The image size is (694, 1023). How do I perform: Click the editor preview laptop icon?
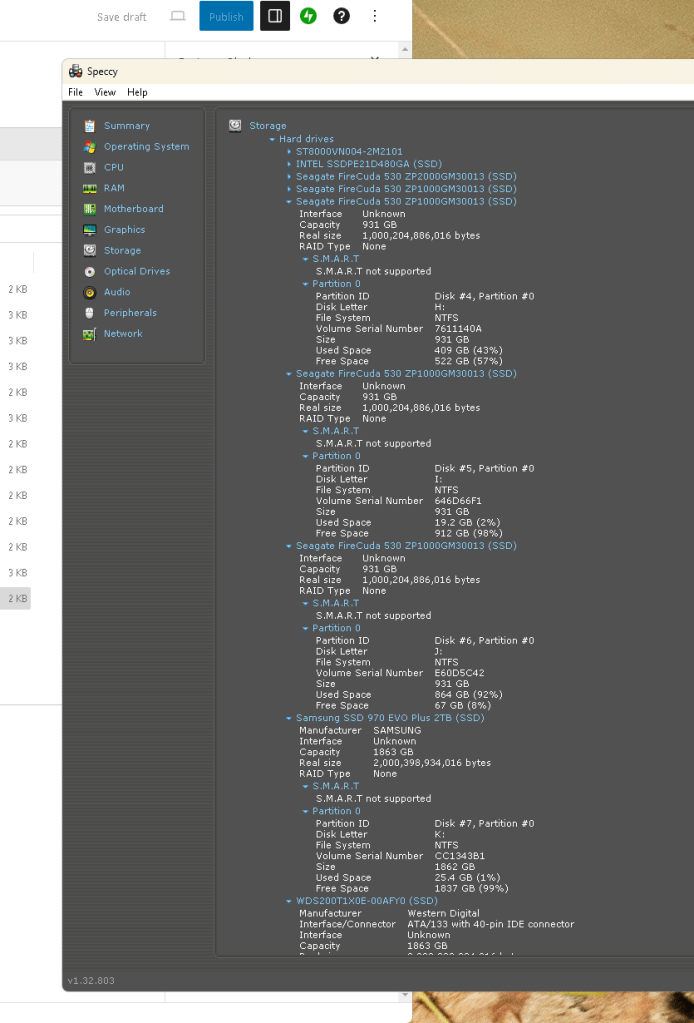(x=178, y=16)
